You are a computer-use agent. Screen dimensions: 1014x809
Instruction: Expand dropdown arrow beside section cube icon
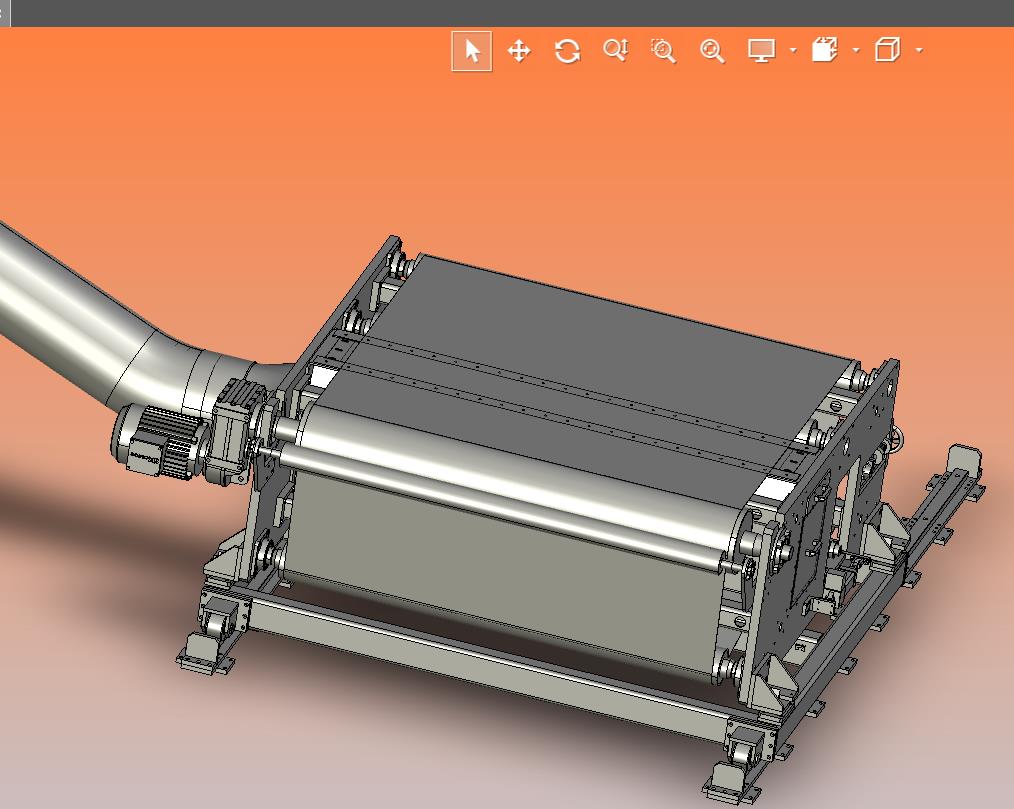(856, 50)
